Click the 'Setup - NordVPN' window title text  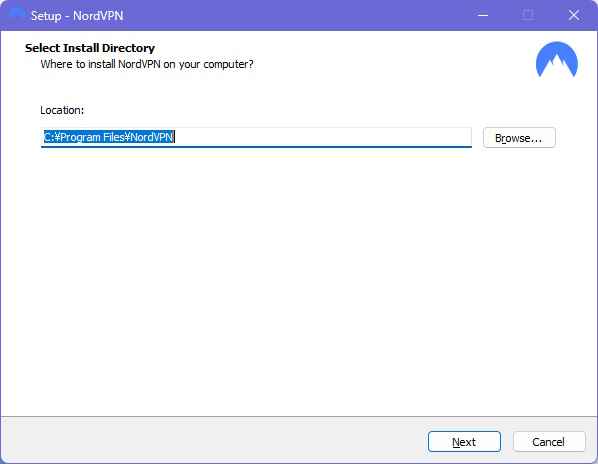(77, 16)
